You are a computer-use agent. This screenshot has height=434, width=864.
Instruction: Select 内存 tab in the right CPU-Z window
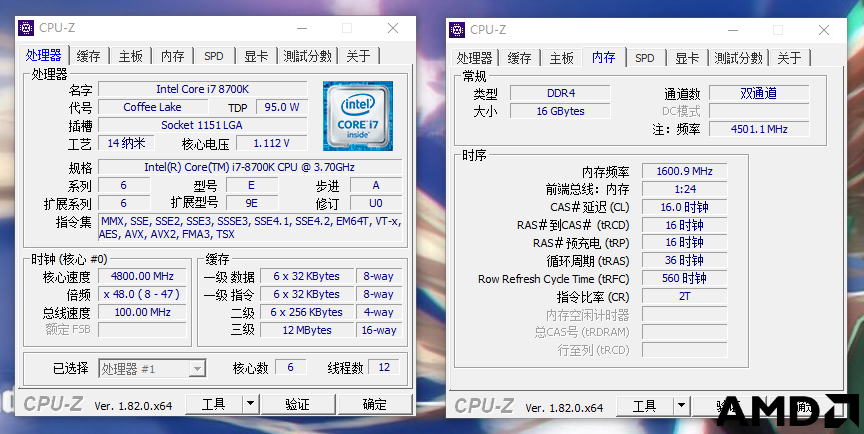pos(603,57)
